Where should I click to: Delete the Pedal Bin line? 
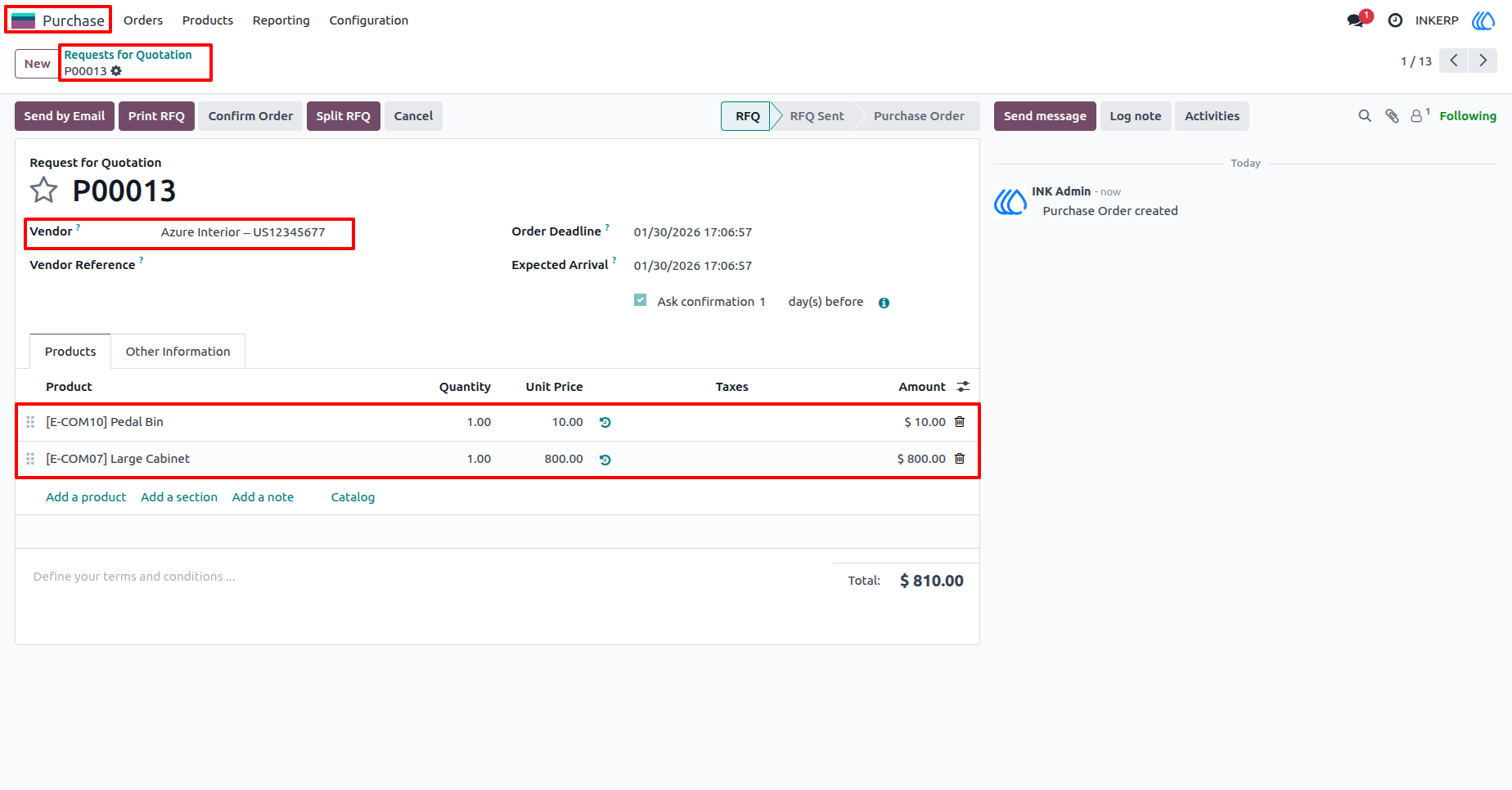[960, 422]
